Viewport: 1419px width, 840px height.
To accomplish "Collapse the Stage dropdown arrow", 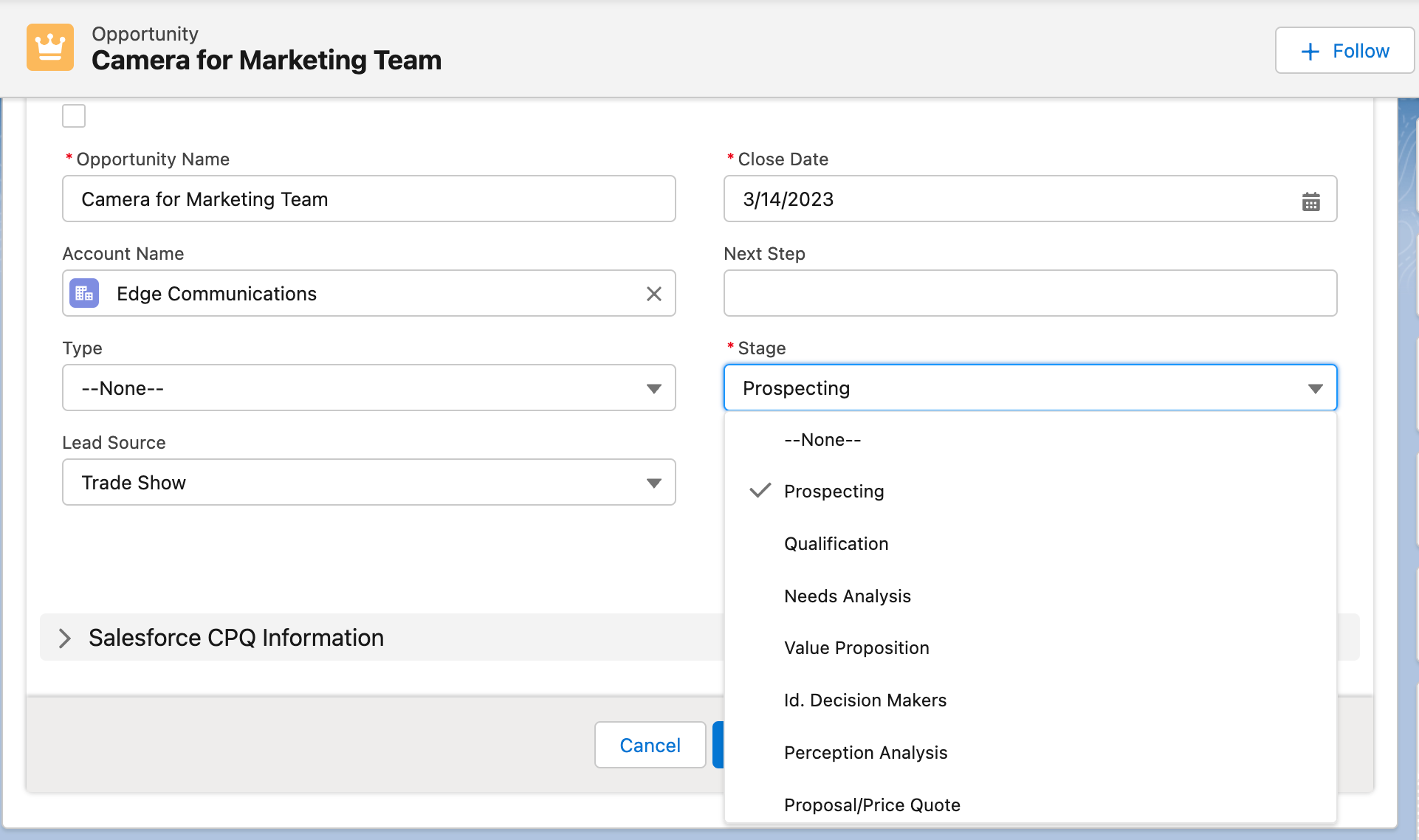I will [x=1316, y=388].
